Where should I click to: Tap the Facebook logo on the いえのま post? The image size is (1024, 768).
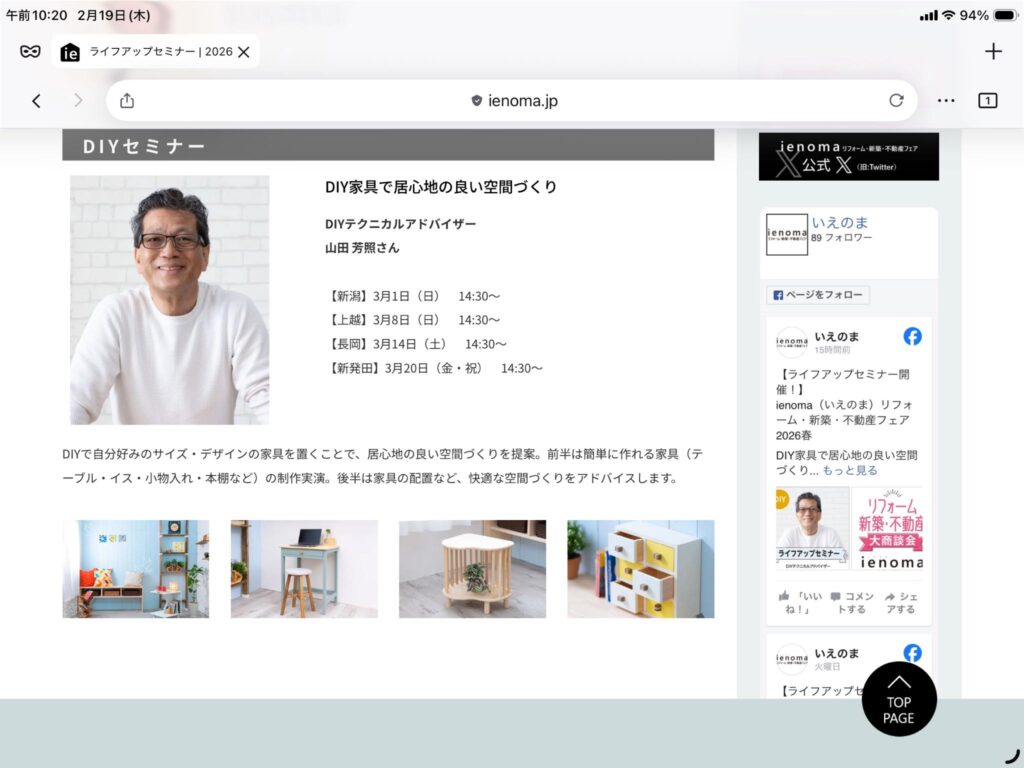[911, 337]
